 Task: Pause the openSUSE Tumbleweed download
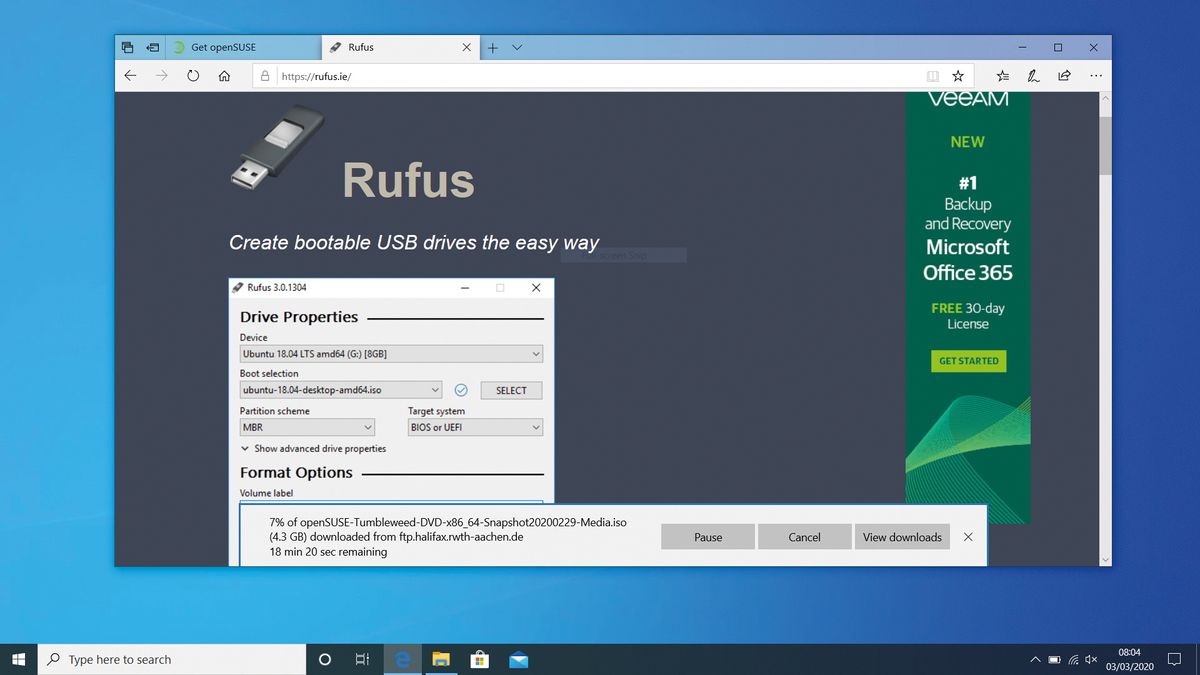707,536
